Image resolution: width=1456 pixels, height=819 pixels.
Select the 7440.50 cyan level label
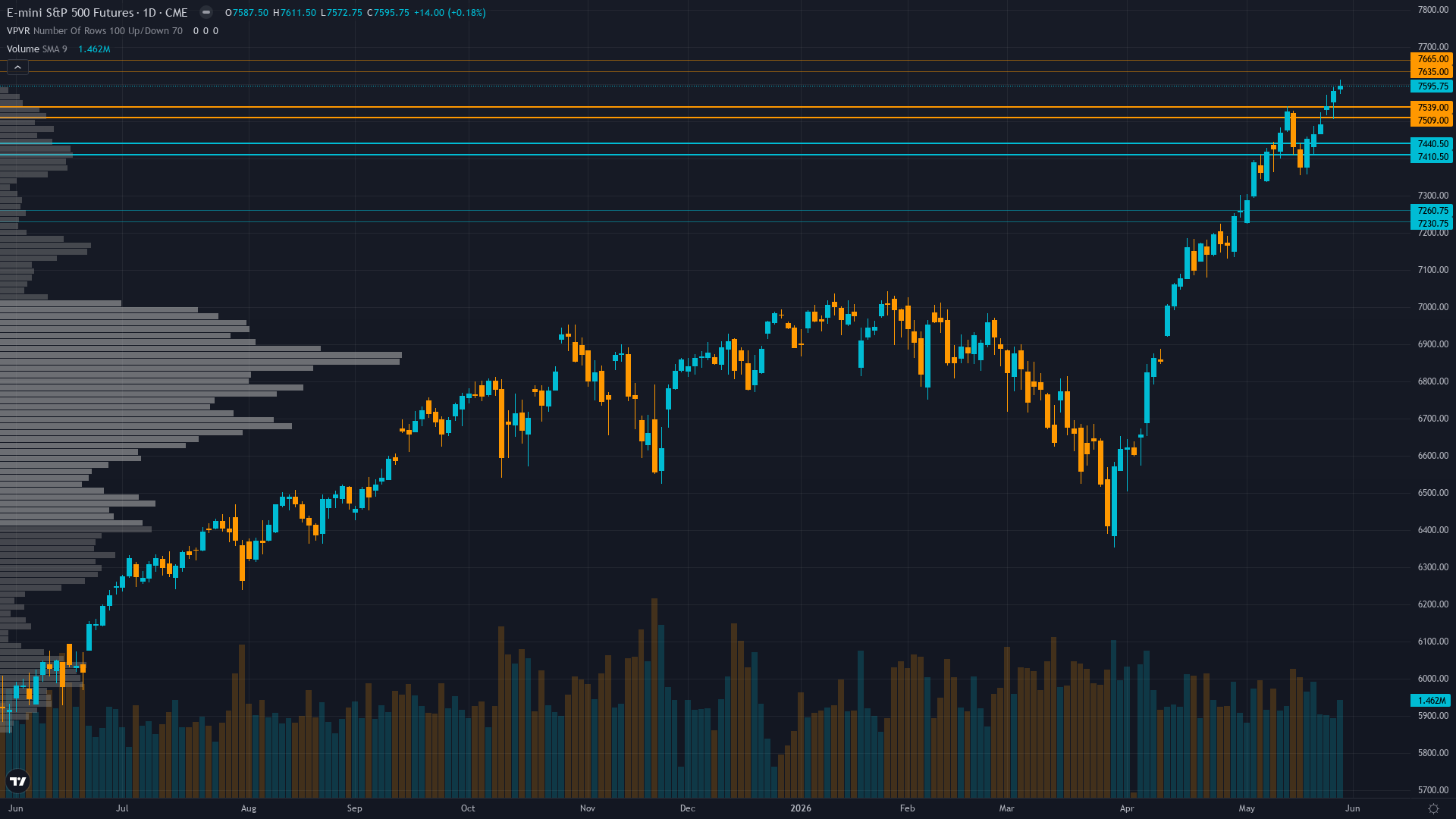[1431, 144]
